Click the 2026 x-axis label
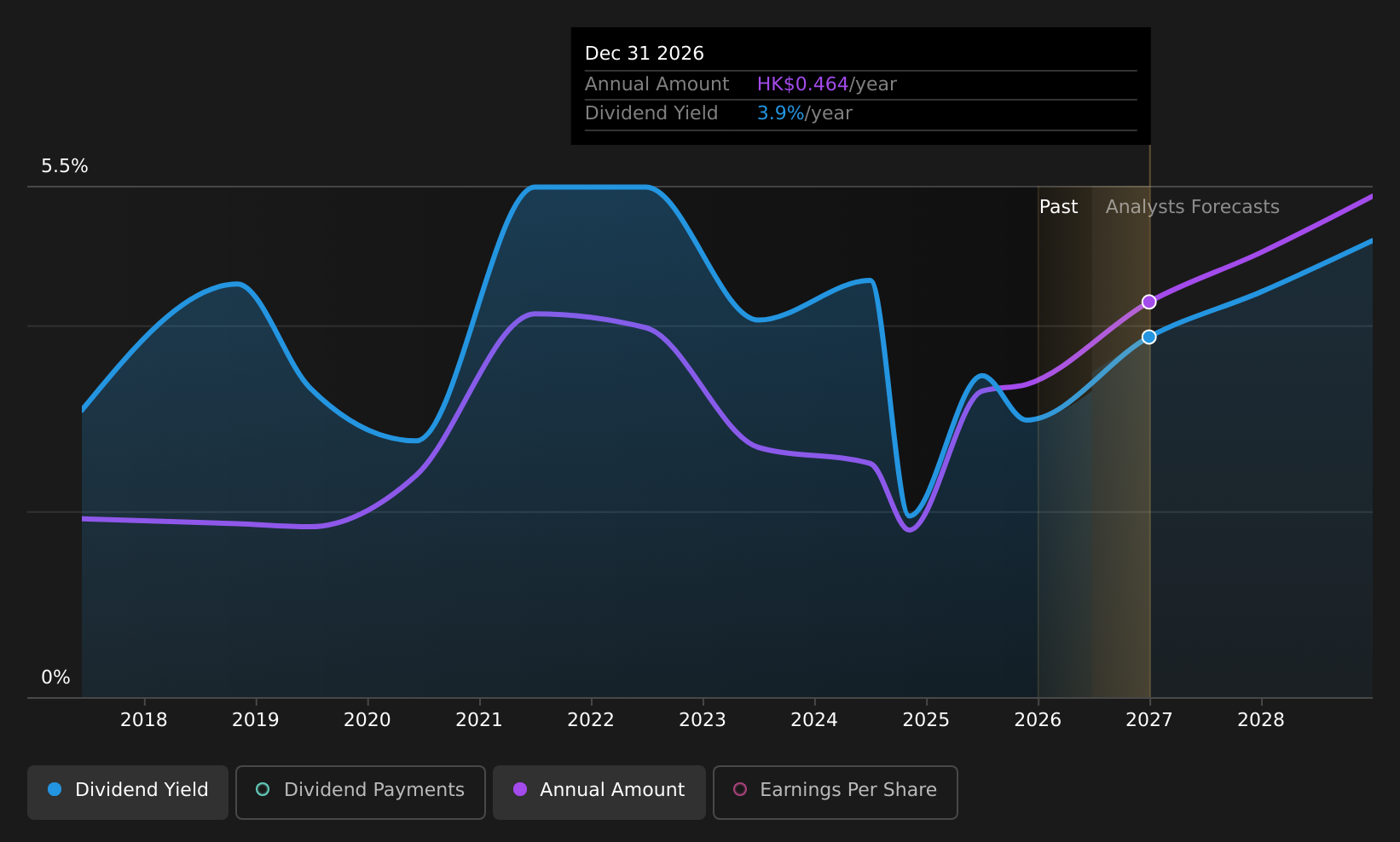 [x=1038, y=720]
